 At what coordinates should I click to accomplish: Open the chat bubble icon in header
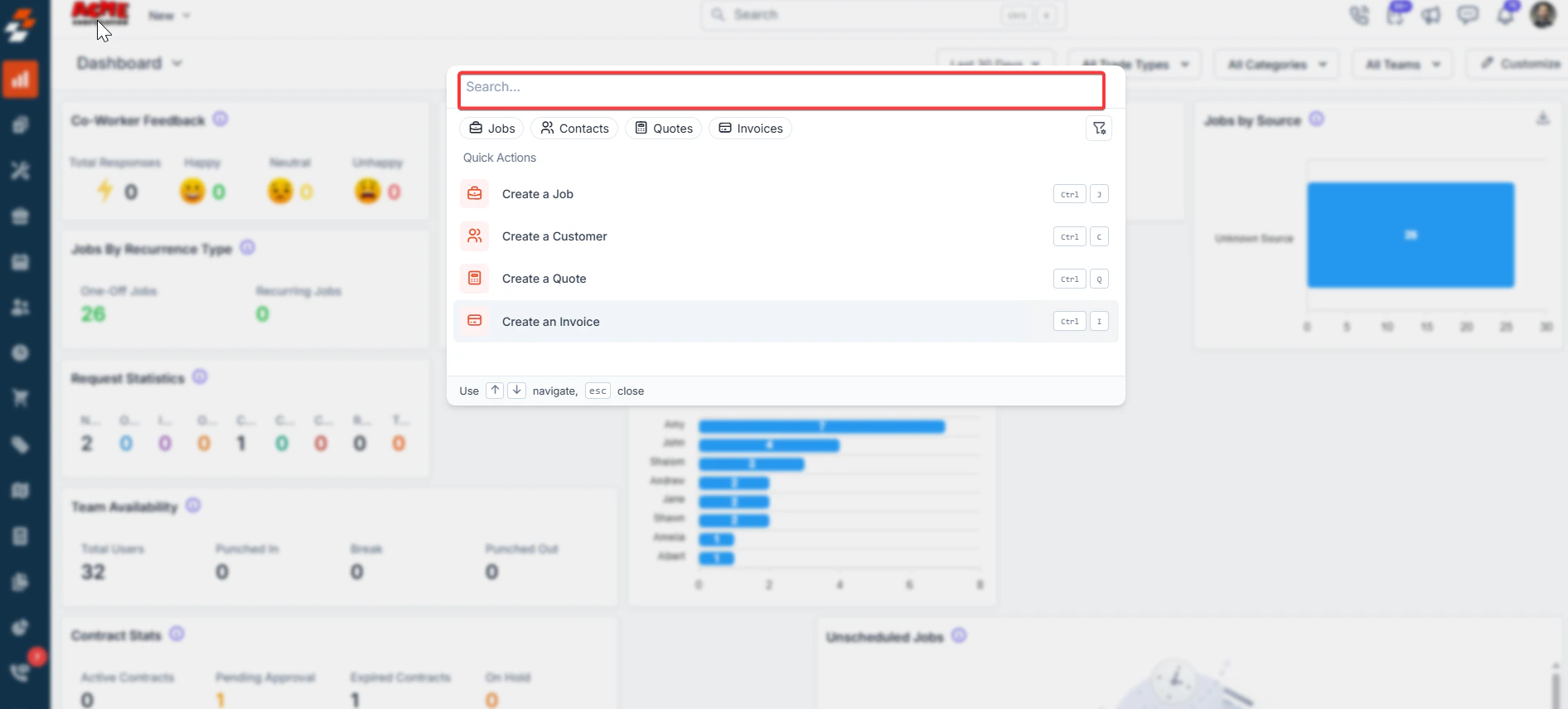pyautogui.click(x=1468, y=15)
